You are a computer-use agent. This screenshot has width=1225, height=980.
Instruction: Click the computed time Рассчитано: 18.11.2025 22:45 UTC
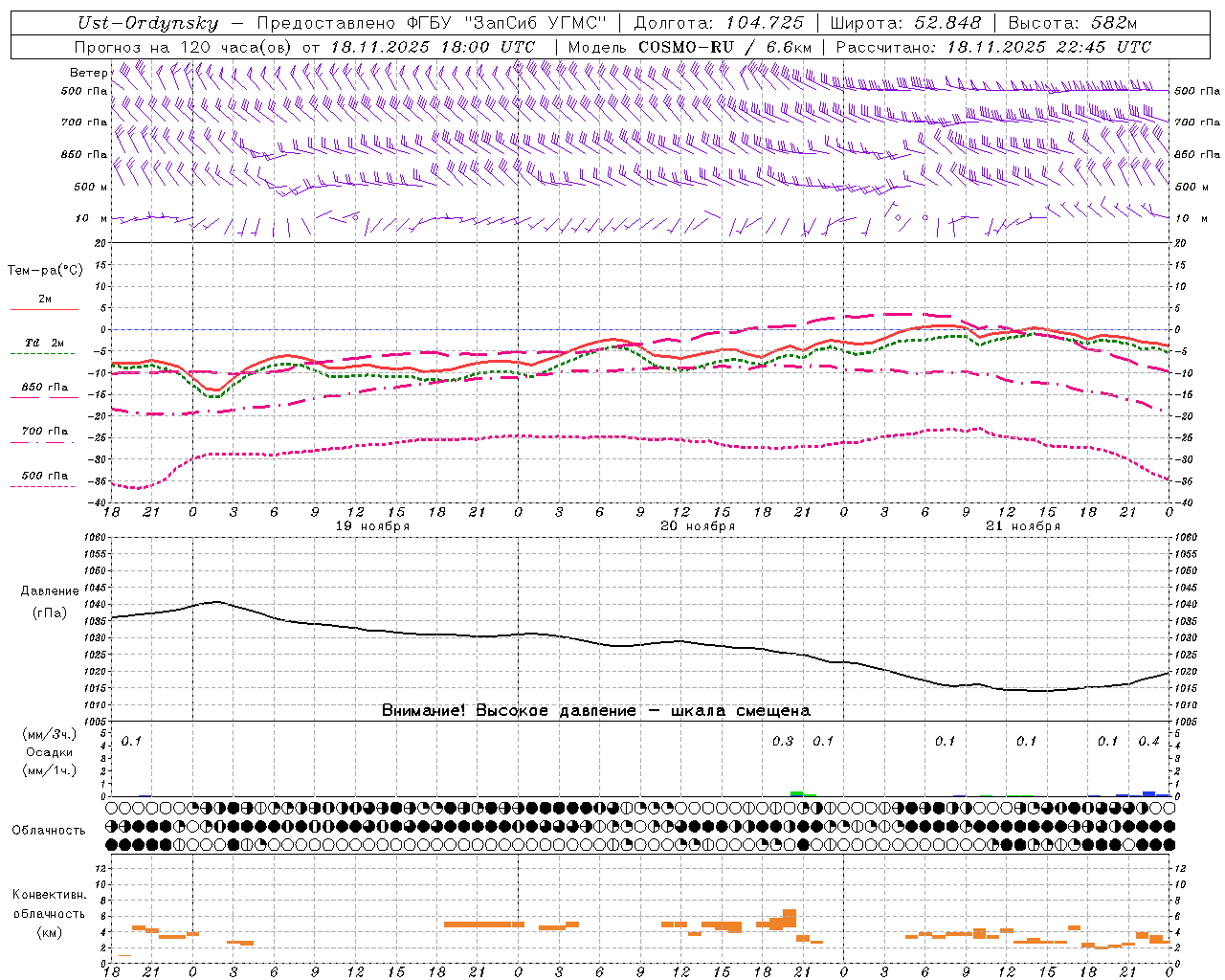[x=993, y=47]
